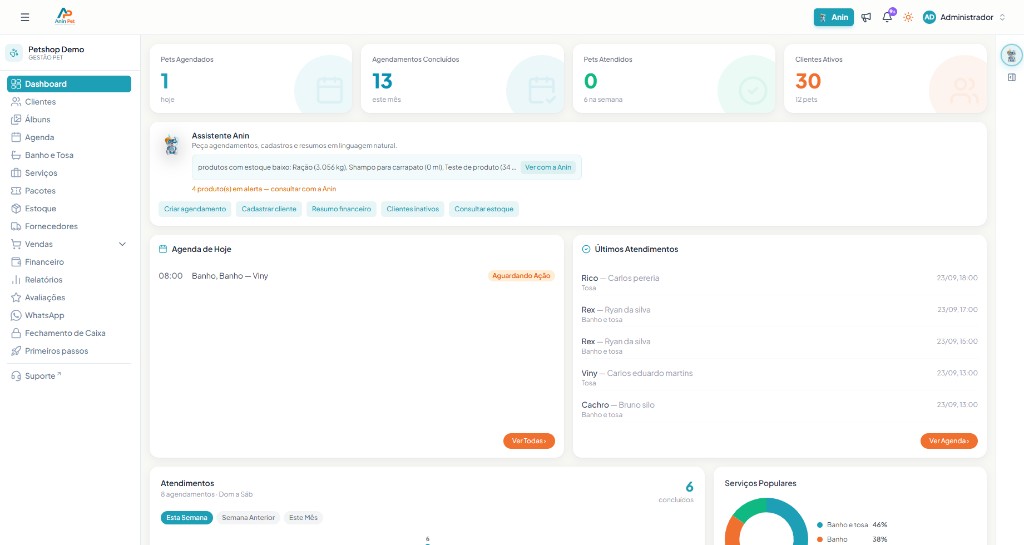Viewport: 1024px width, 545px height.
Task: Toggle the side panel layout icon
Action: tap(1012, 77)
